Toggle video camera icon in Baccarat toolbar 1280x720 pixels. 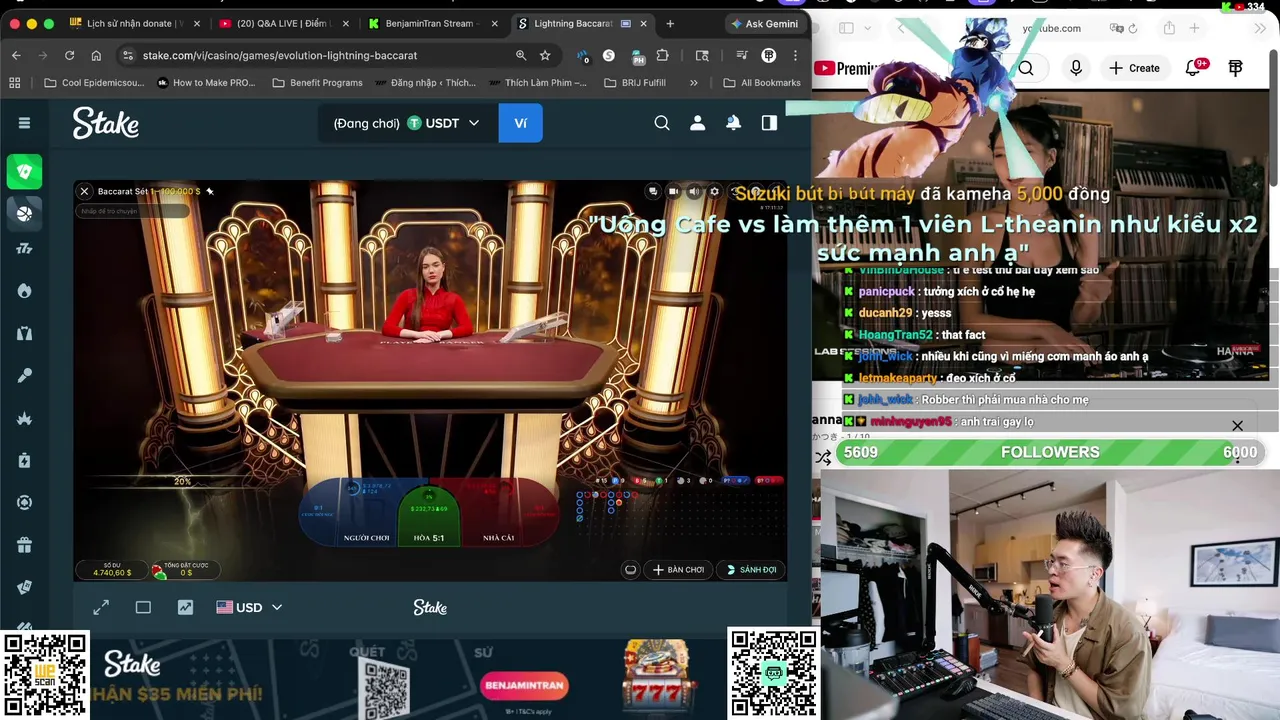pyautogui.click(x=673, y=191)
